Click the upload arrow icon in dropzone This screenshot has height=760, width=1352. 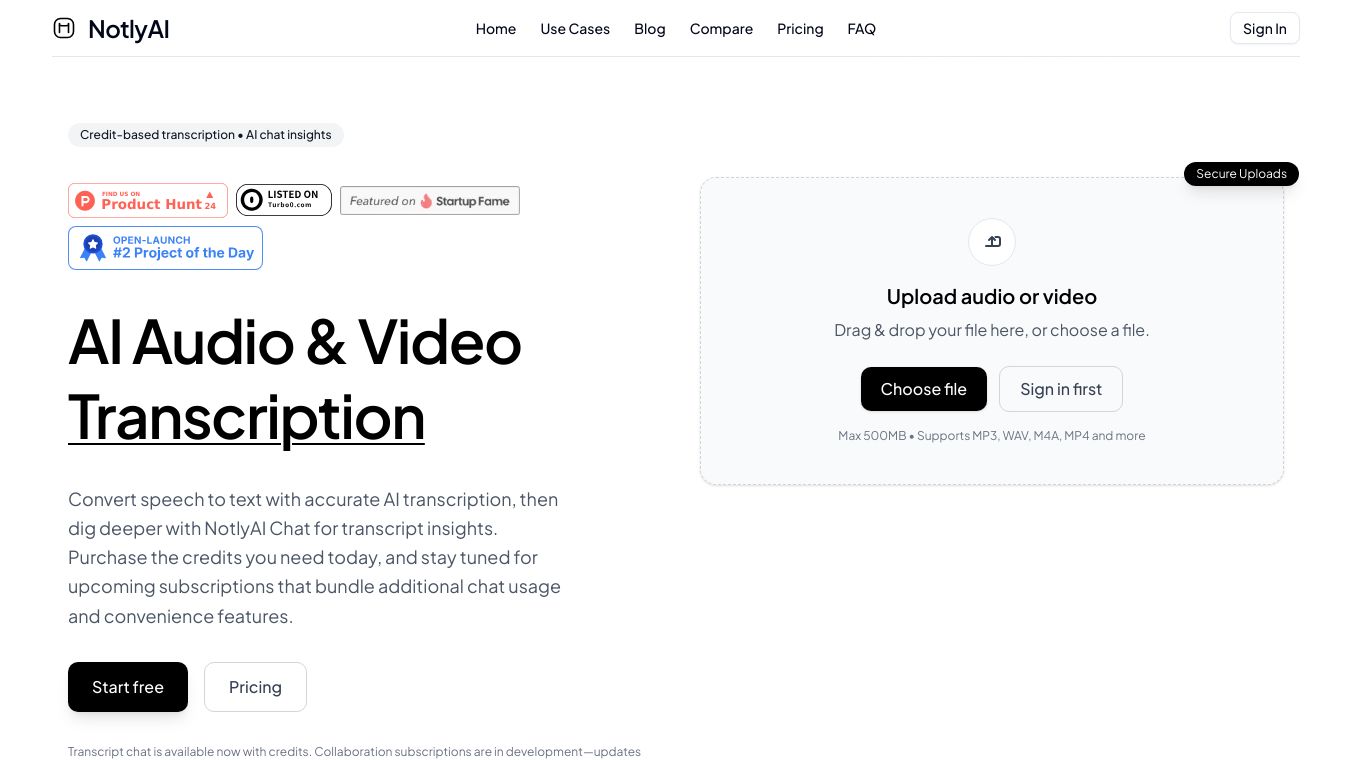click(x=992, y=242)
